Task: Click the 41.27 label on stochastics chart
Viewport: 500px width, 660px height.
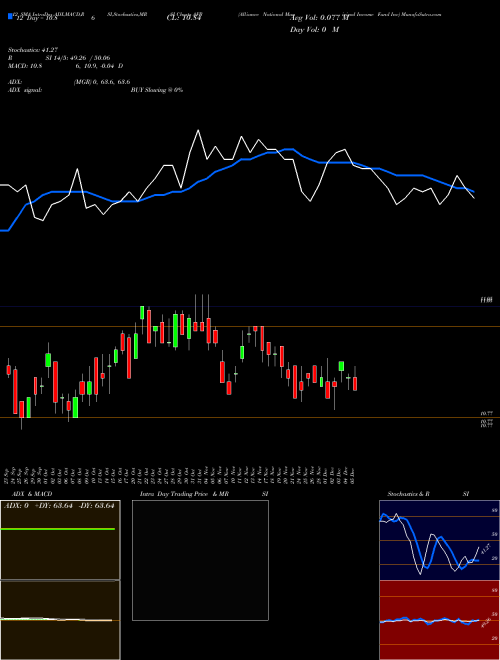Action: (x=486, y=548)
